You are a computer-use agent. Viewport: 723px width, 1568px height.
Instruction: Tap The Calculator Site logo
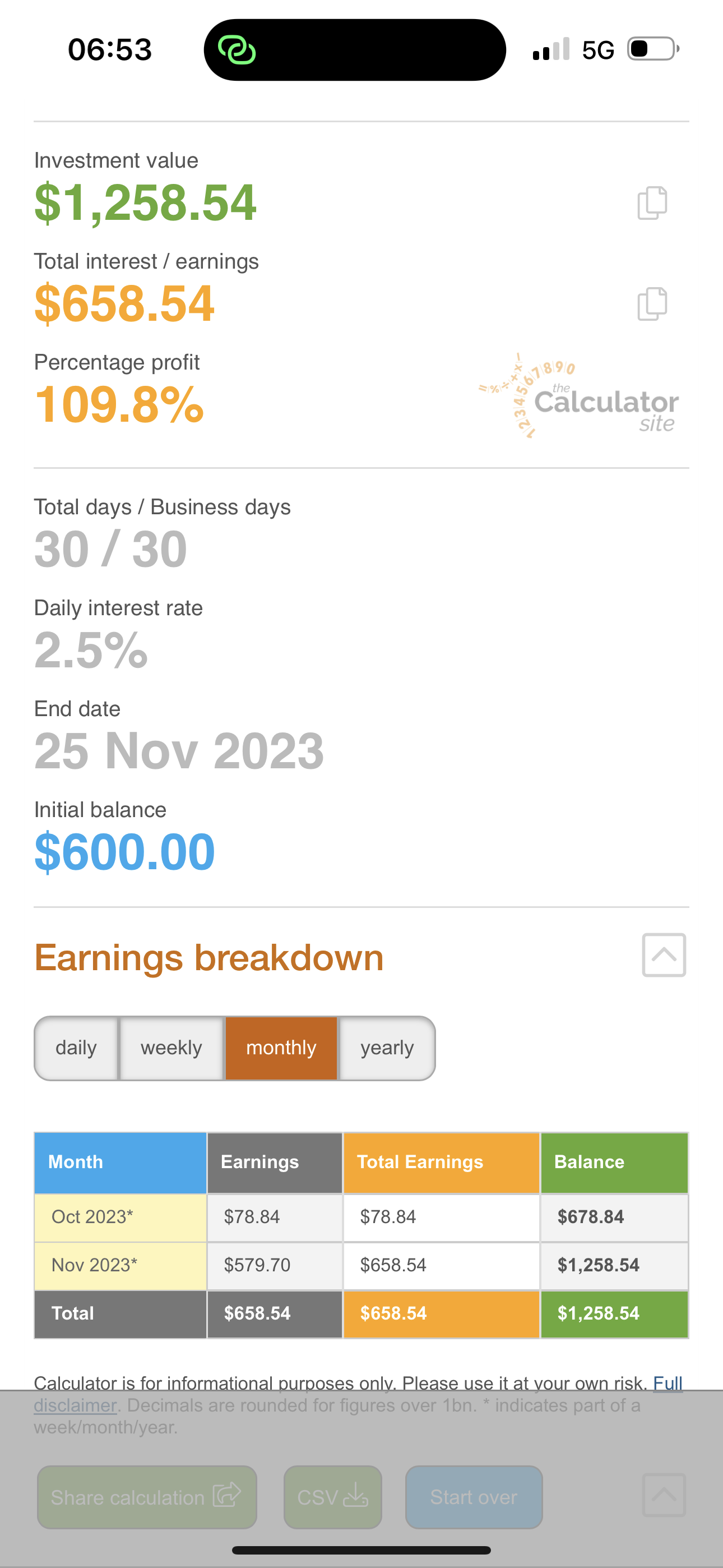[579, 397]
